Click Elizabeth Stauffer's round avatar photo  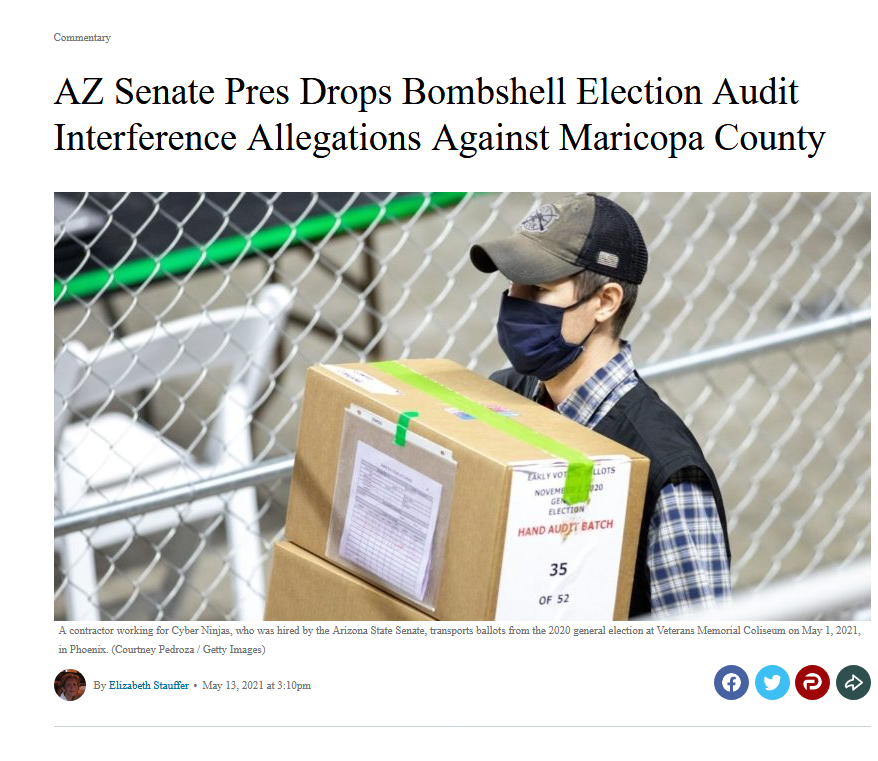pyautogui.click(x=70, y=685)
